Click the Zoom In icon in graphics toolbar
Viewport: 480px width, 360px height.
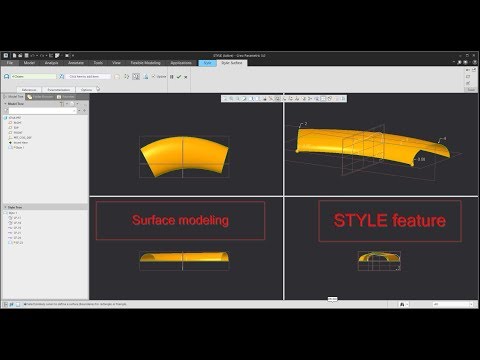[232, 98]
